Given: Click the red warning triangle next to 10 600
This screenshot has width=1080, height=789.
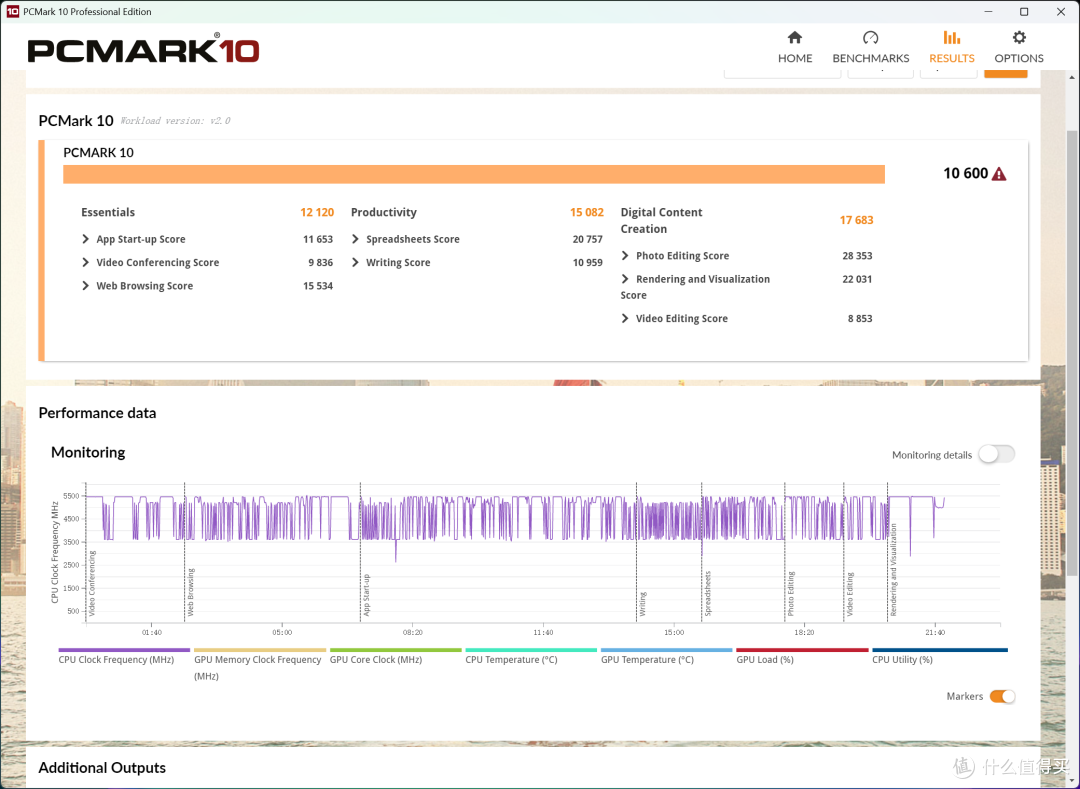Looking at the screenshot, I should click(999, 174).
